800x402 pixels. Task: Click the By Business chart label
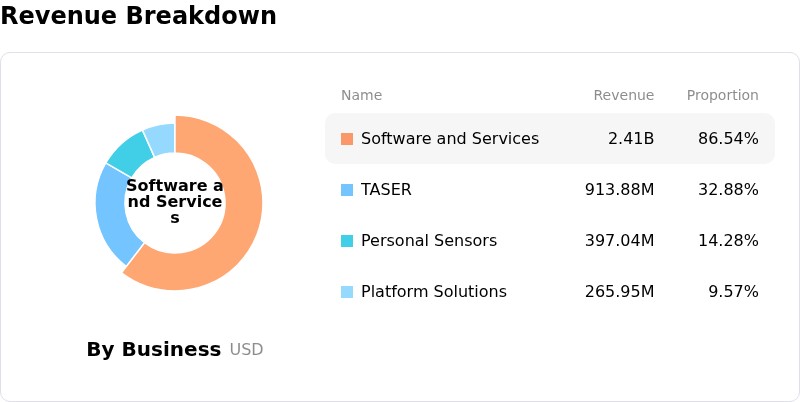[154, 349]
